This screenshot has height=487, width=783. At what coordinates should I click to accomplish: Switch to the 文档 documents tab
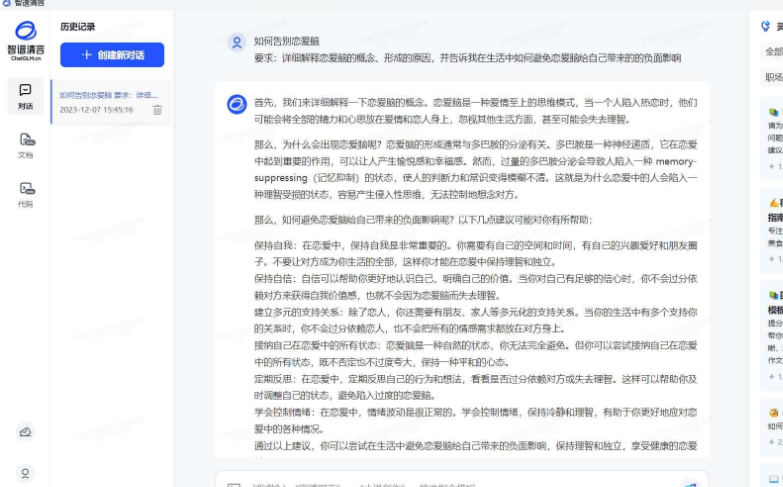[x=25, y=145]
